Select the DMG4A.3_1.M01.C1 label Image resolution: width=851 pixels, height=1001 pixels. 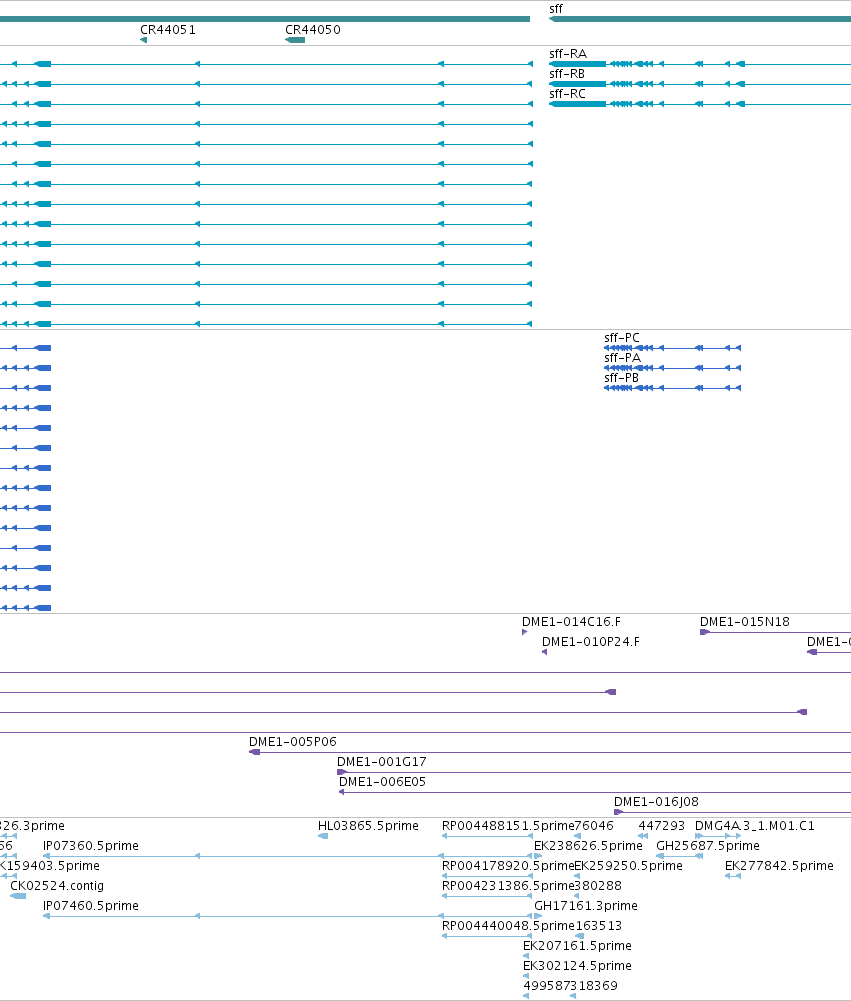755,825
